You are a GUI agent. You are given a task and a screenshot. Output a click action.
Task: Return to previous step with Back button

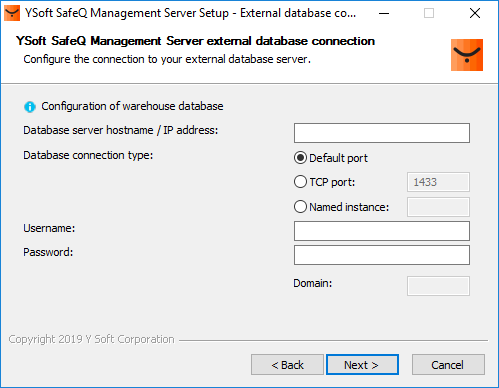click(287, 364)
